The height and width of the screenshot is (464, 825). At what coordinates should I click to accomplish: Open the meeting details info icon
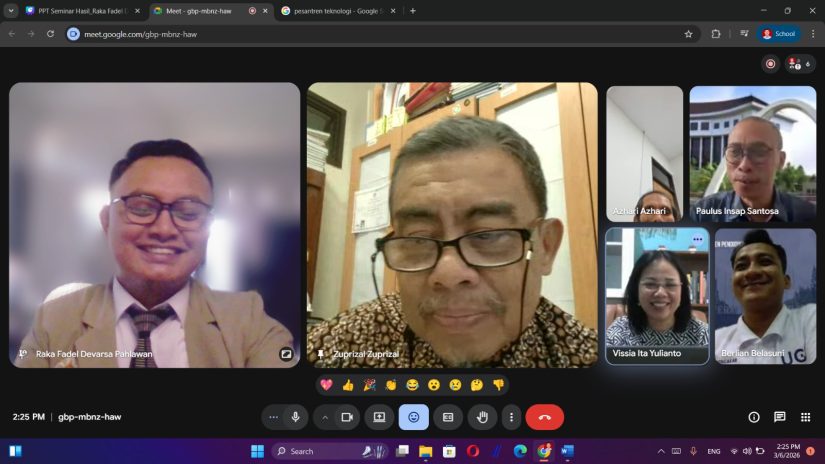tap(754, 417)
